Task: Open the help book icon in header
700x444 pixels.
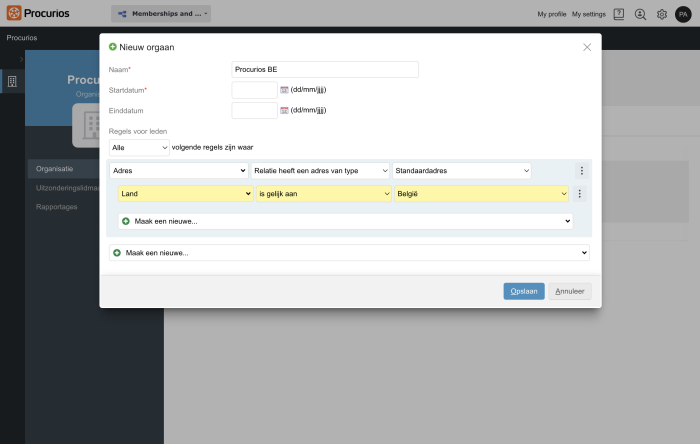Action: 619,14
